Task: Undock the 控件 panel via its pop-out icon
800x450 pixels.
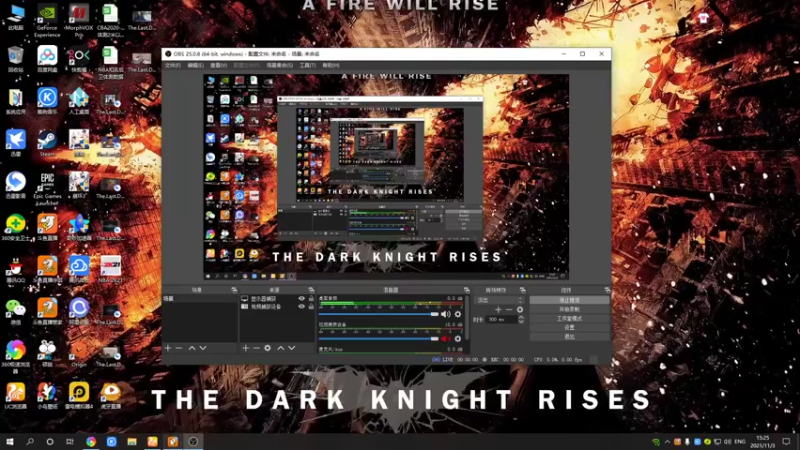Action: click(607, 290)
